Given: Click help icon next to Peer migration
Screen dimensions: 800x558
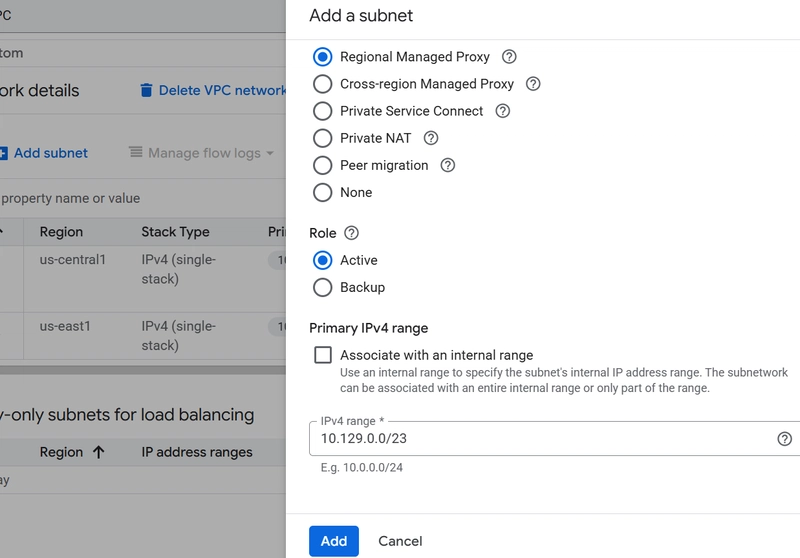Looking at the screenshot, I should [x=447, y=165].
